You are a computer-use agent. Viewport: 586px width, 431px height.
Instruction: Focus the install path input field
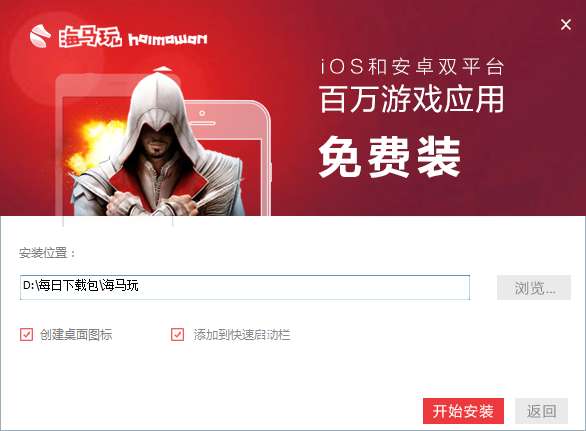tap(245, 287)
